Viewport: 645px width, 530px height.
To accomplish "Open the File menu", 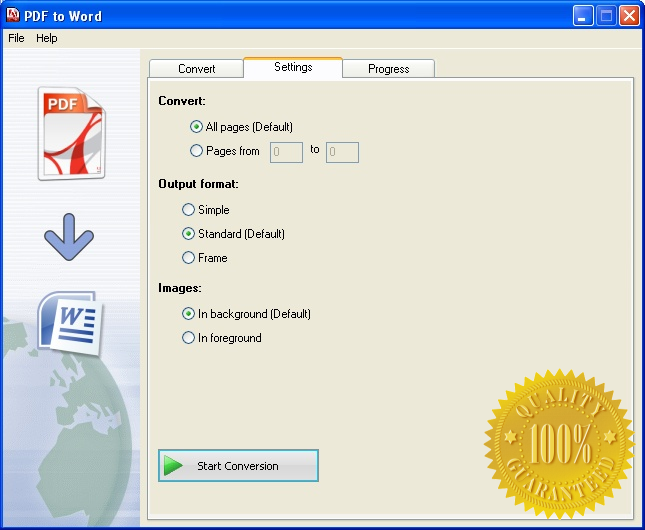I will (x=16, y=38).
